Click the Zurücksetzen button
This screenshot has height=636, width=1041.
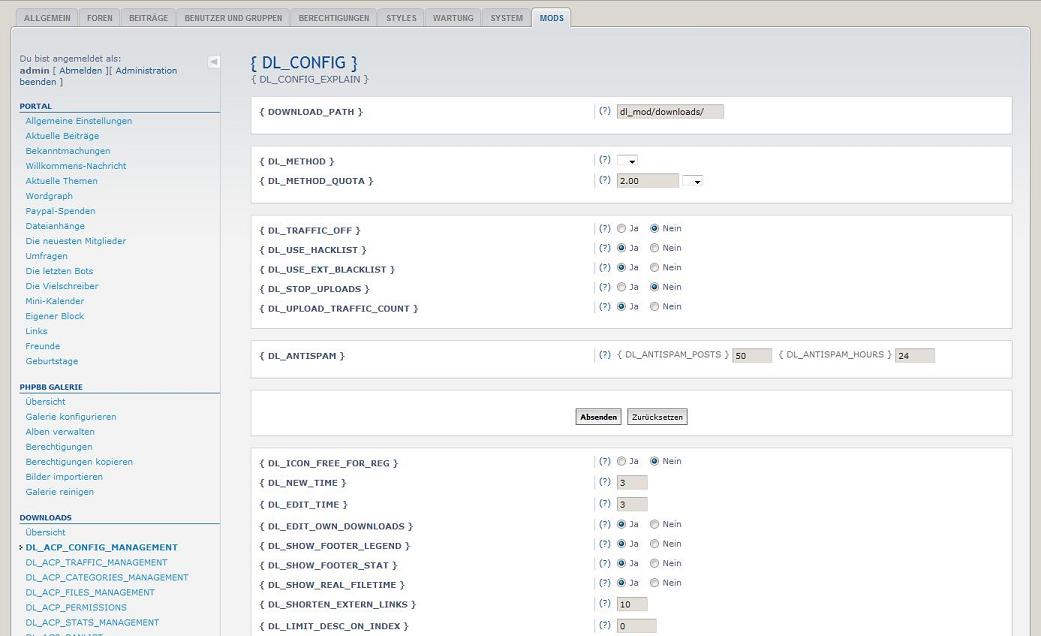[657, 417]
